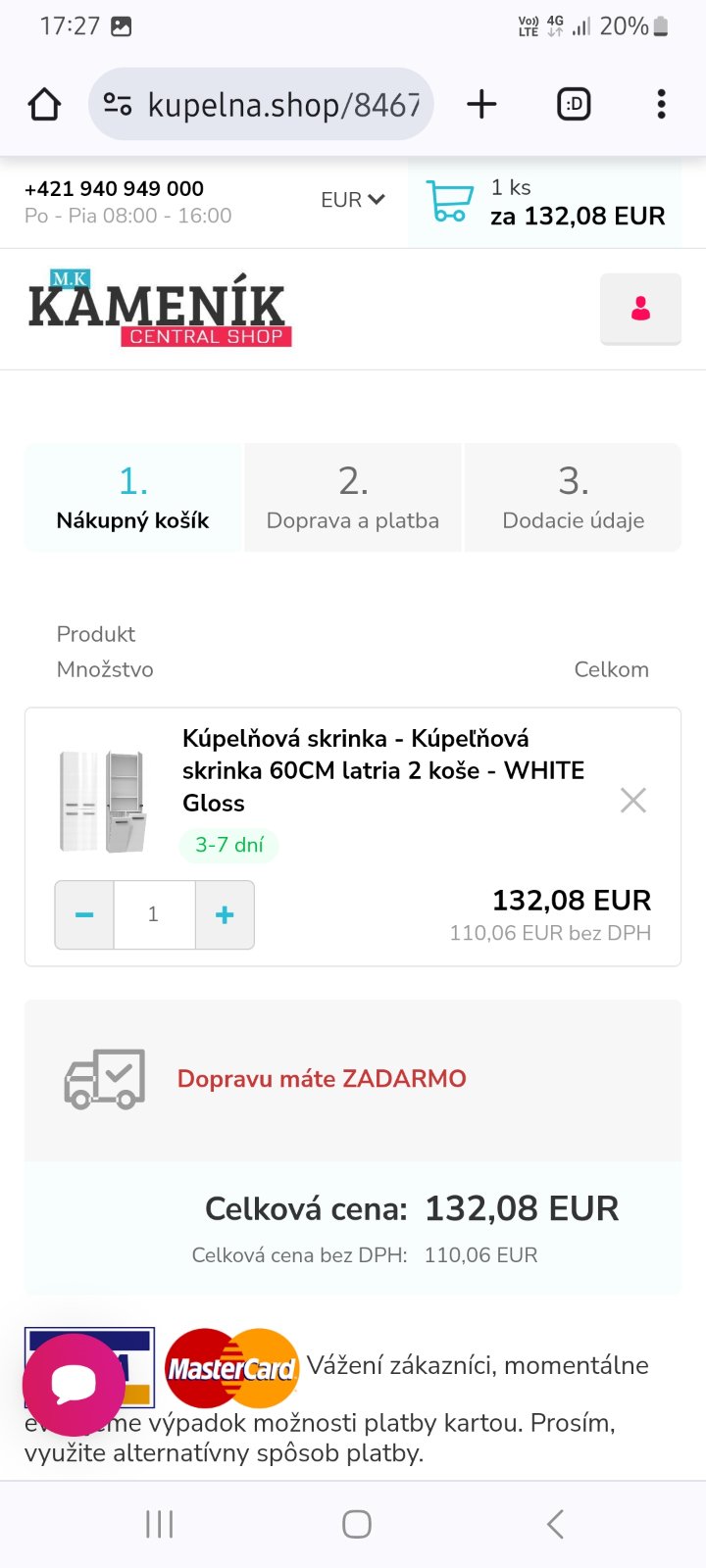Click the M.K Kameník Central Shop logo
Screen dimensions: 706x1568
pos(159,310)
